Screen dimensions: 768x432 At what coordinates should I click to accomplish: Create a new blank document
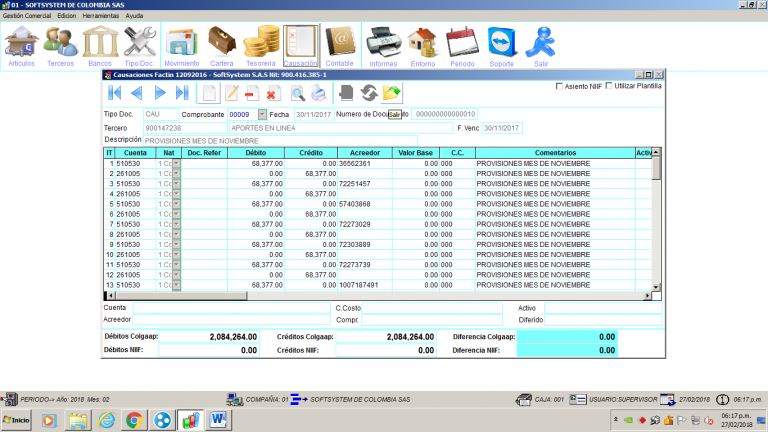click(x=209, y=93)
